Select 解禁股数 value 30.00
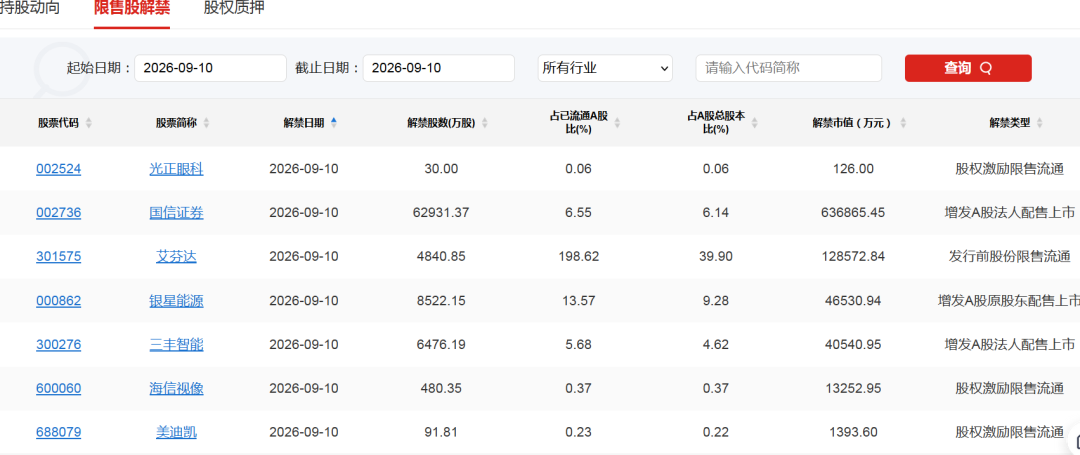Image resolution: width=1080 pixels, height=455 pixels. point(441,169)
